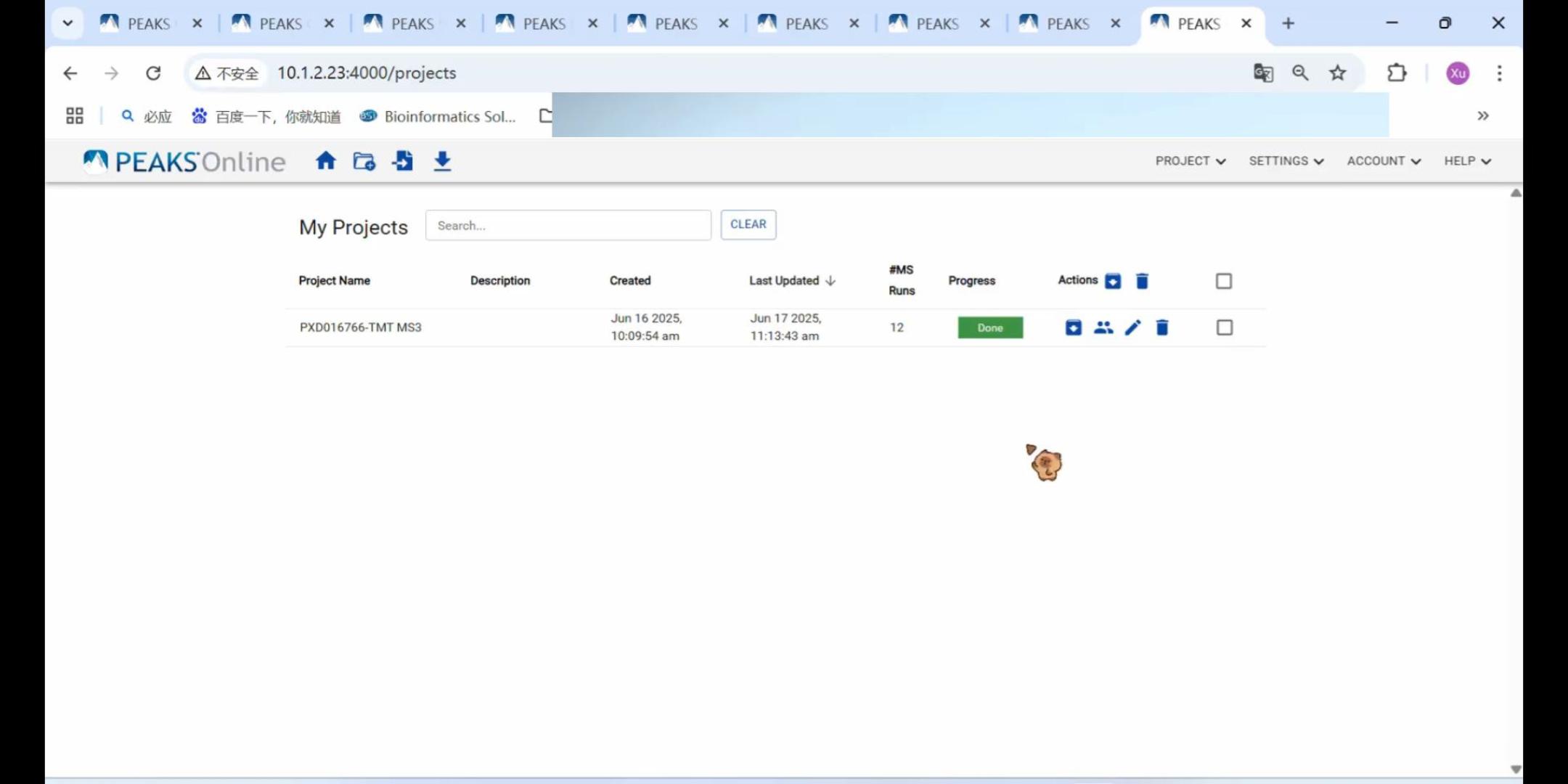Focus the project Search field

[x=568, y=226]
